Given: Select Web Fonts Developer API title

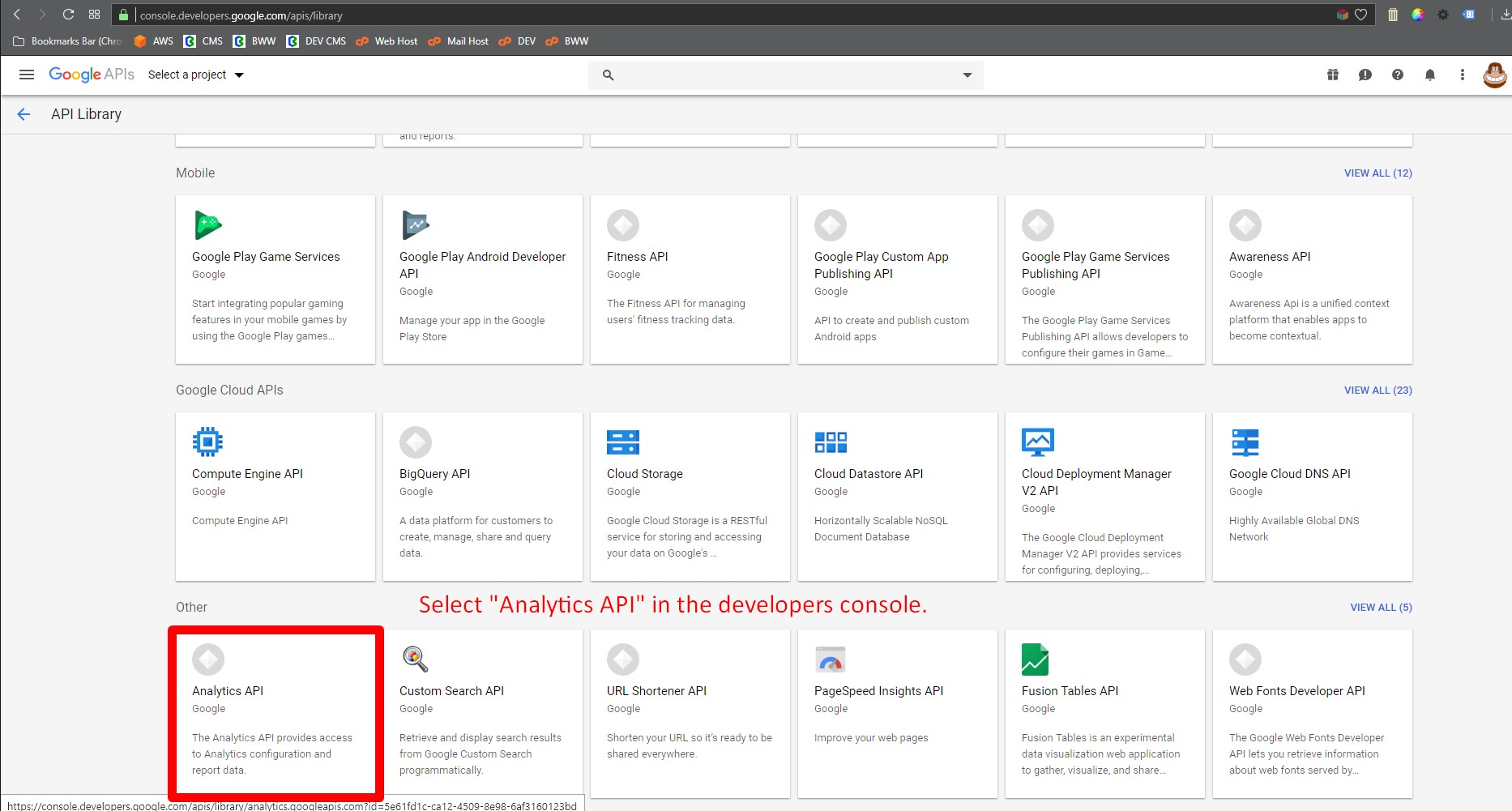Looking at the screenshot, I should click(x=1296, y=691).
